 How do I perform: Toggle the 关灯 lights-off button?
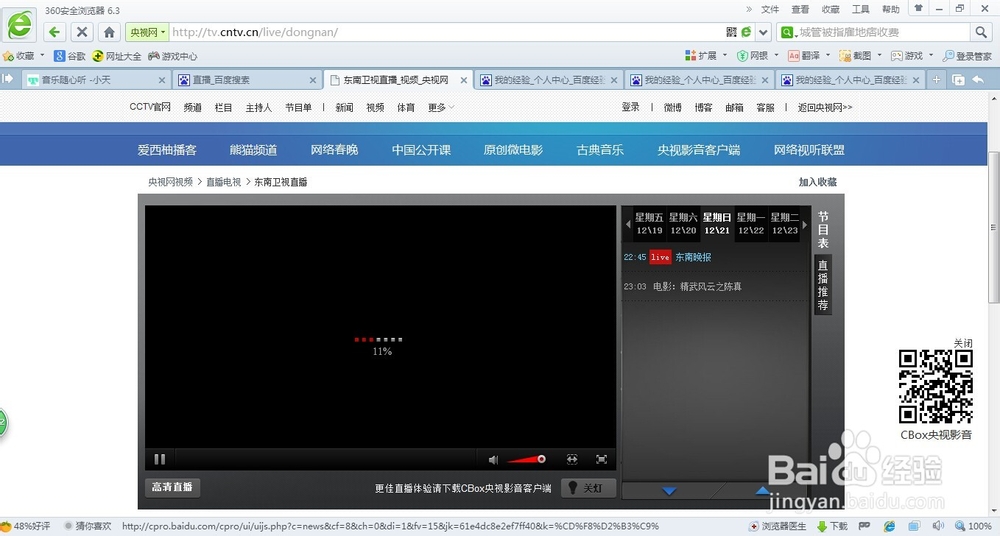[x=588, y=488]
